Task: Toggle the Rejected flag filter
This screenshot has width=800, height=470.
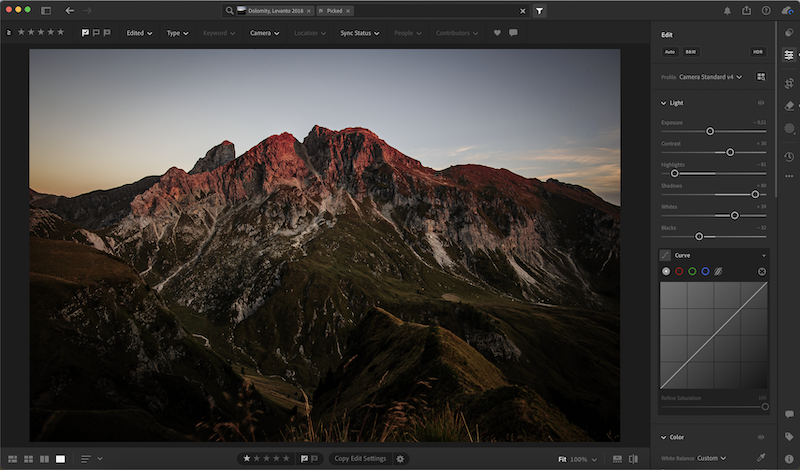Action: pyautogui.click(x=107, y=33)
